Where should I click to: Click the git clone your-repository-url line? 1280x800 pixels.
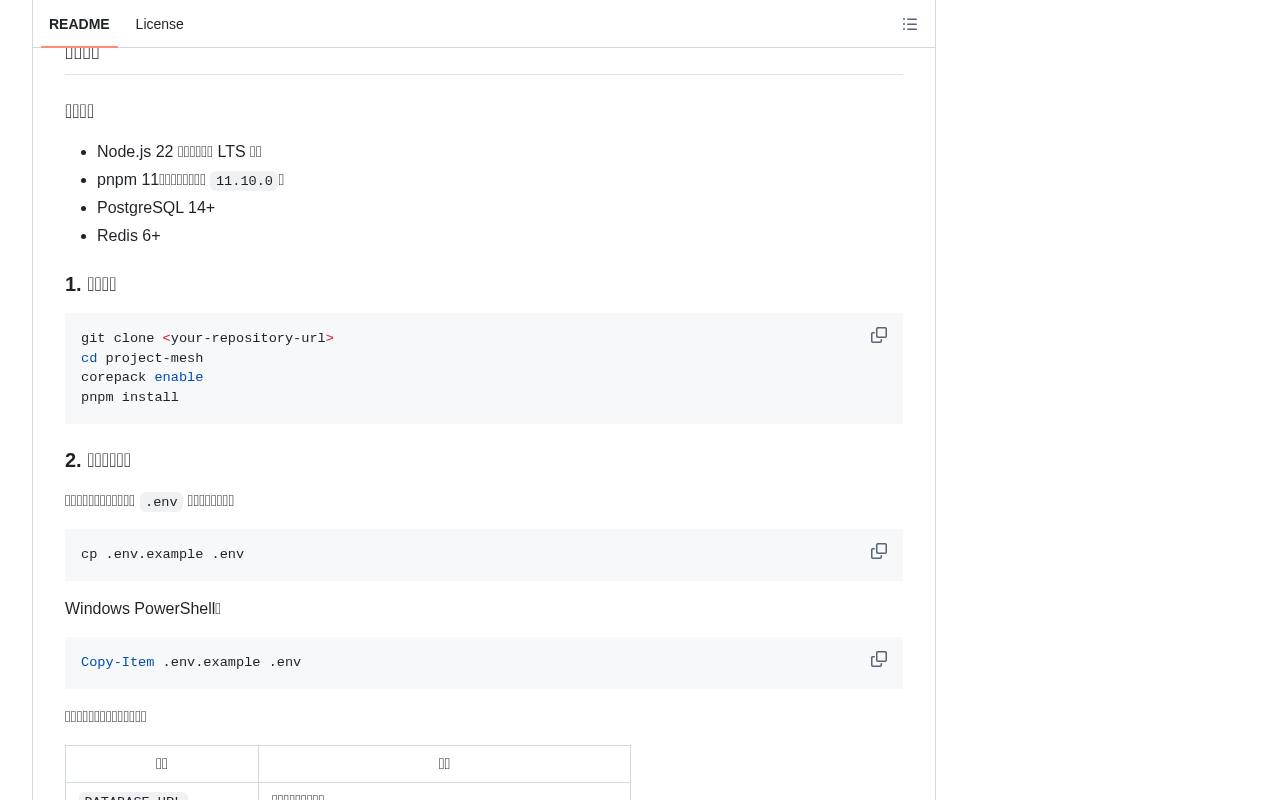(207, 339)
